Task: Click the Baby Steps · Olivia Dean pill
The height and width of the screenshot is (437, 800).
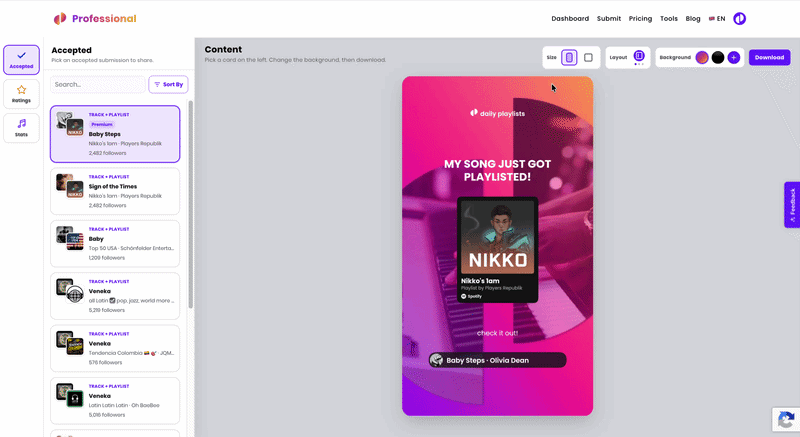Action: (497, 360)
